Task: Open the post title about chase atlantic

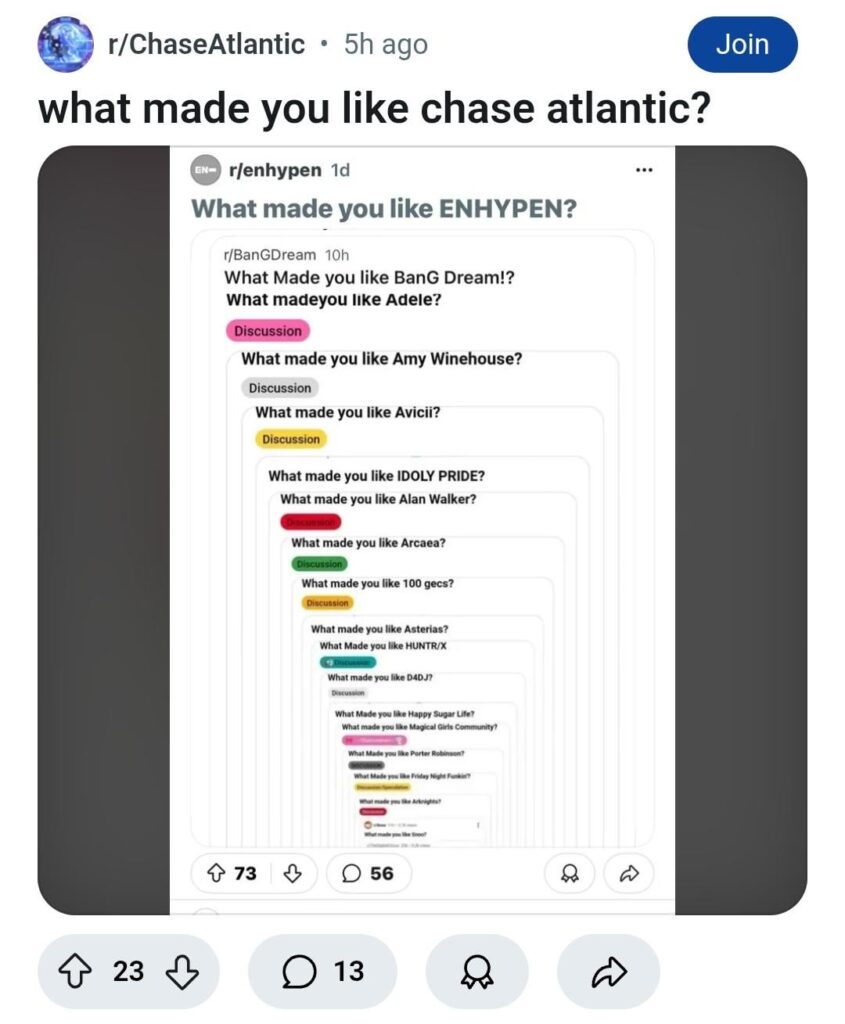Action: 374,108
